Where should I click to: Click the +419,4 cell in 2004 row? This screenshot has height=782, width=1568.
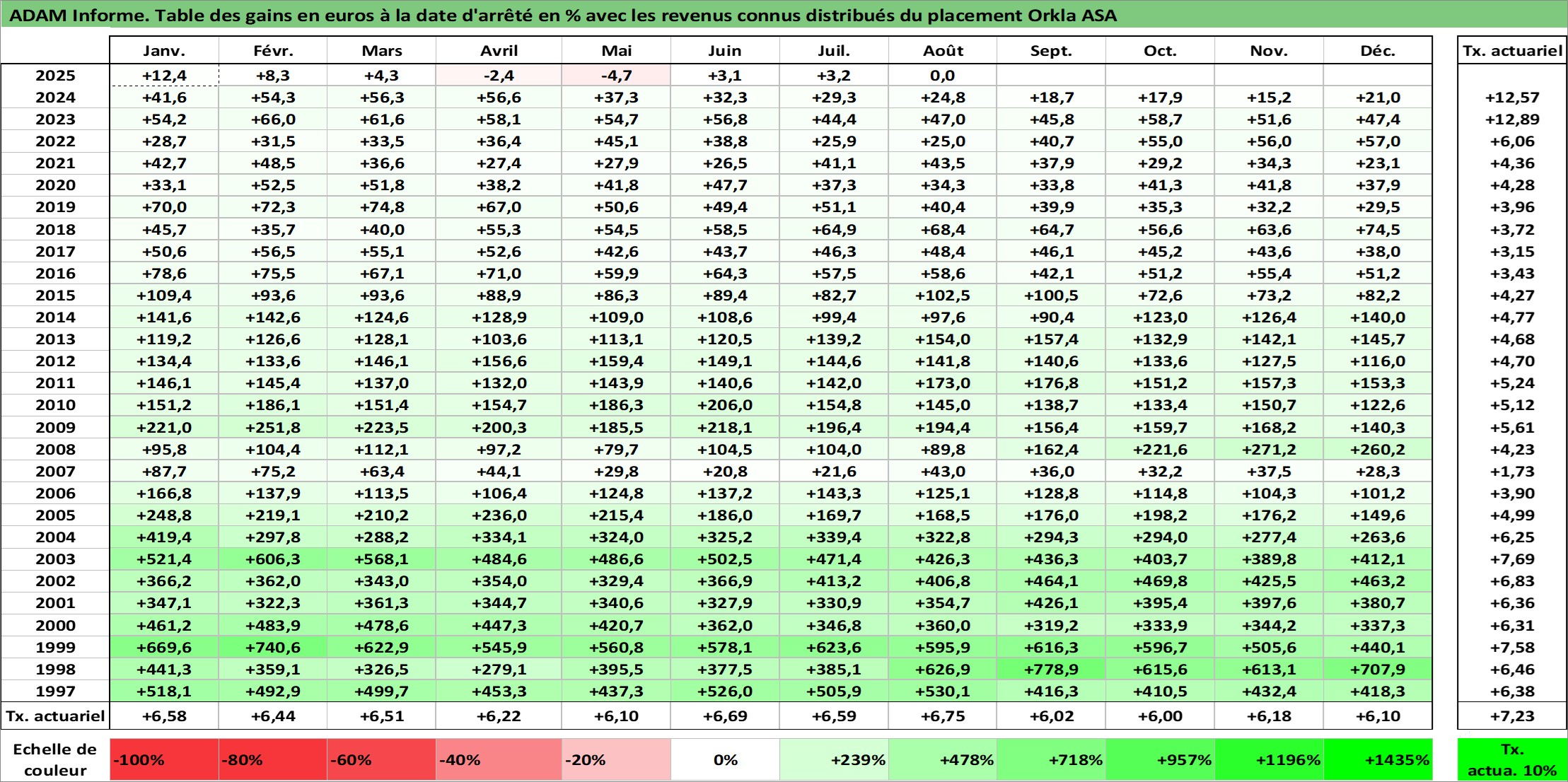tap(164, 537)
